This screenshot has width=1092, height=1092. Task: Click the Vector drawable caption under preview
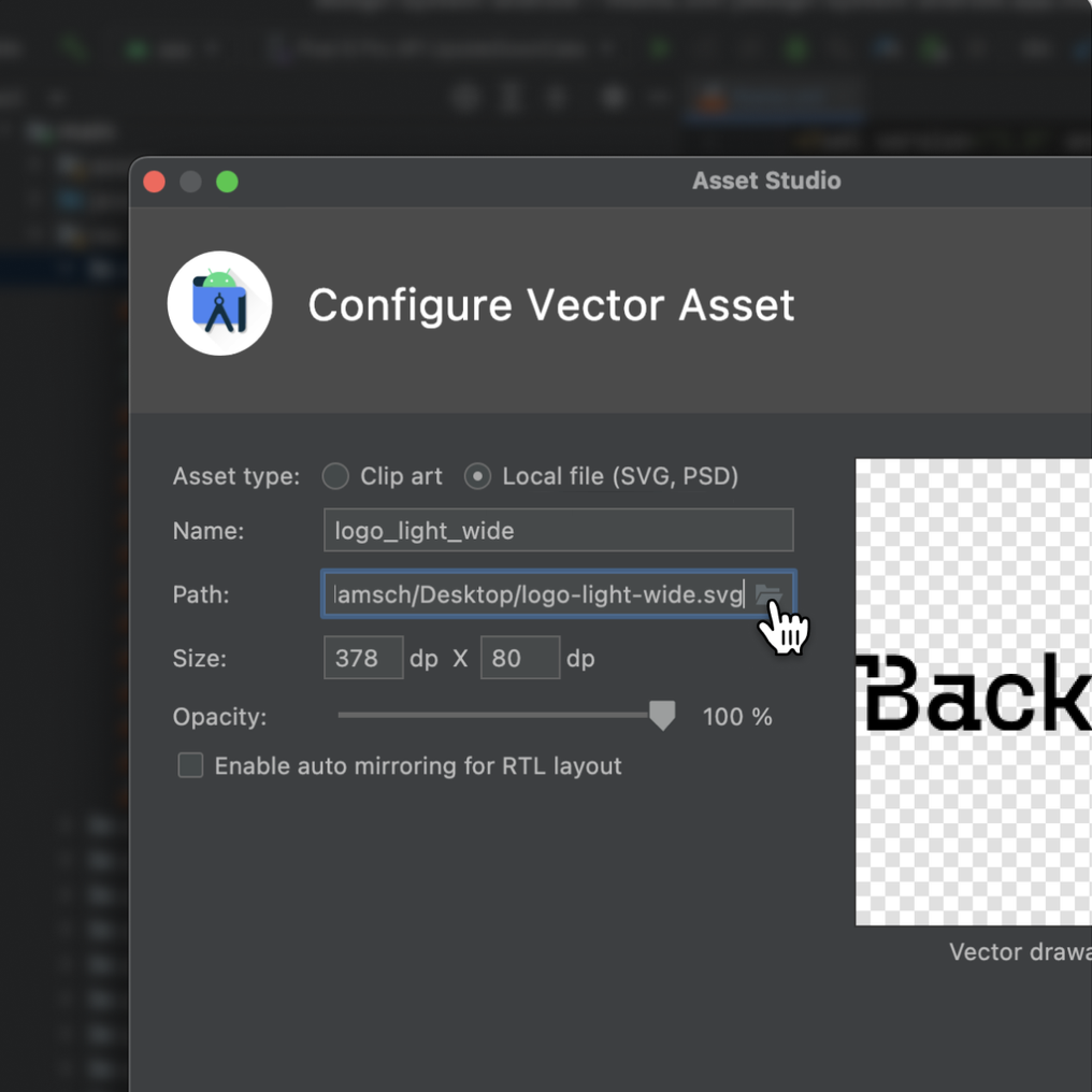tap(1019, 952)
